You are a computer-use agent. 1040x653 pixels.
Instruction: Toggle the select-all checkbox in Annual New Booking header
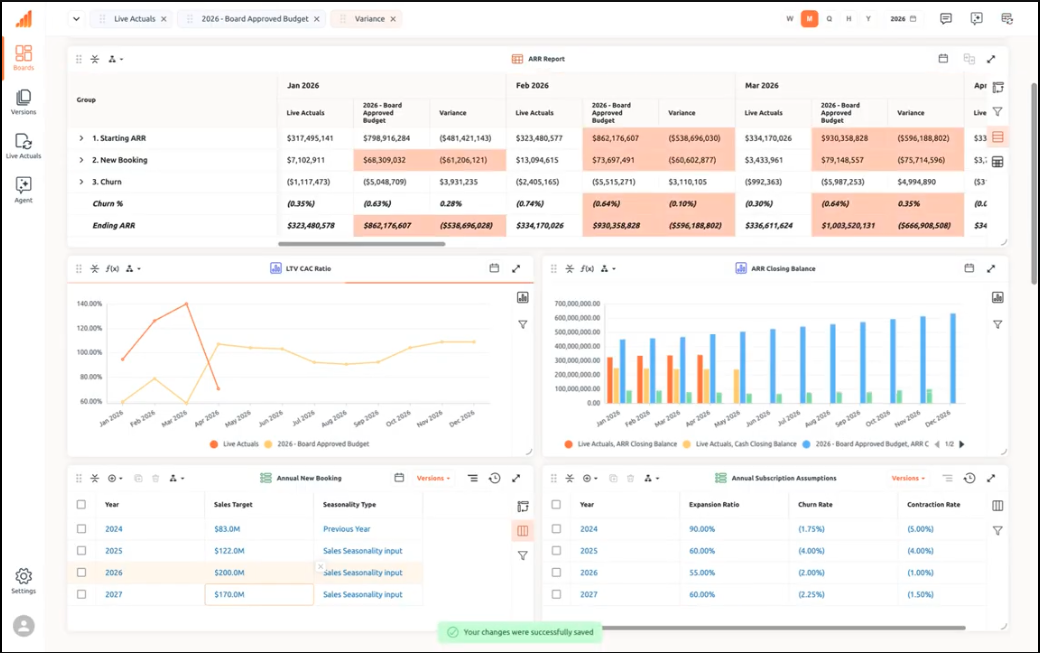[x=82, y=505]
